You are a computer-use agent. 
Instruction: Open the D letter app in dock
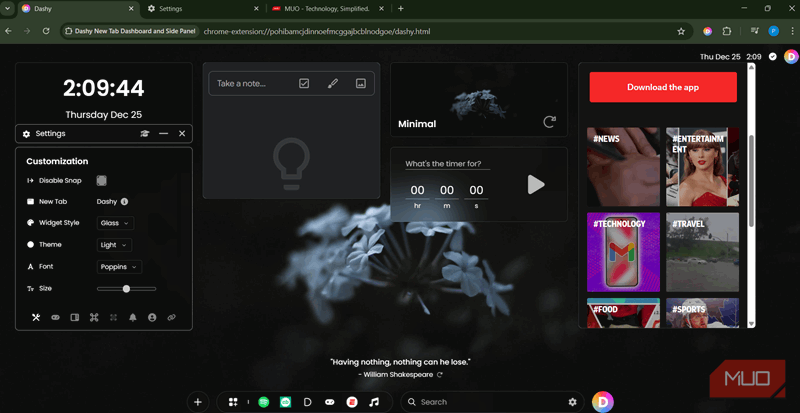(308, 402)
